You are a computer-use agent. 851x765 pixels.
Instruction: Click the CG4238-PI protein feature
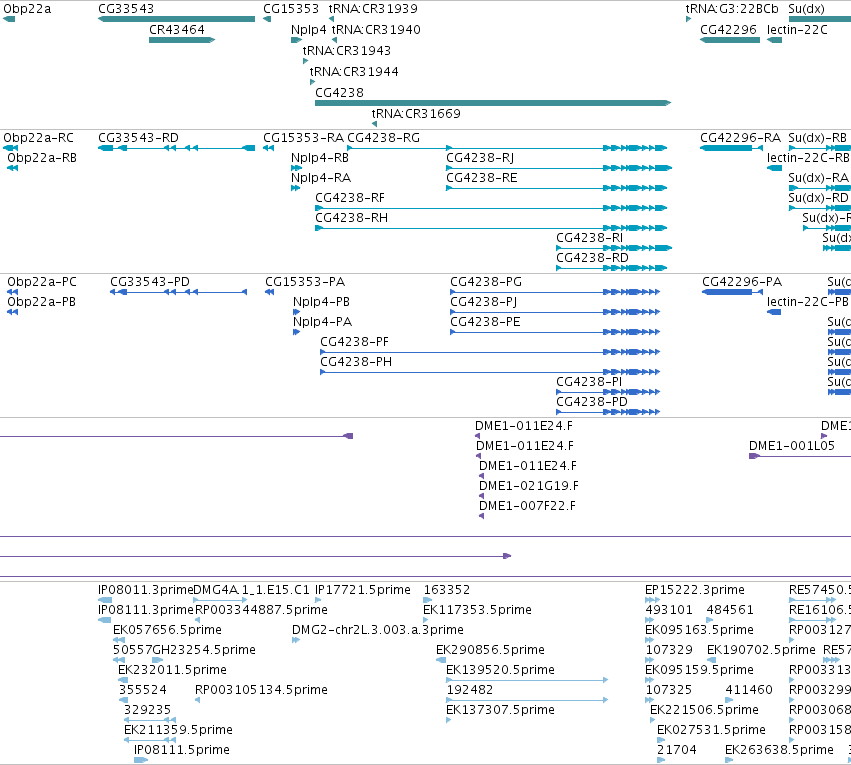(608, 392)
